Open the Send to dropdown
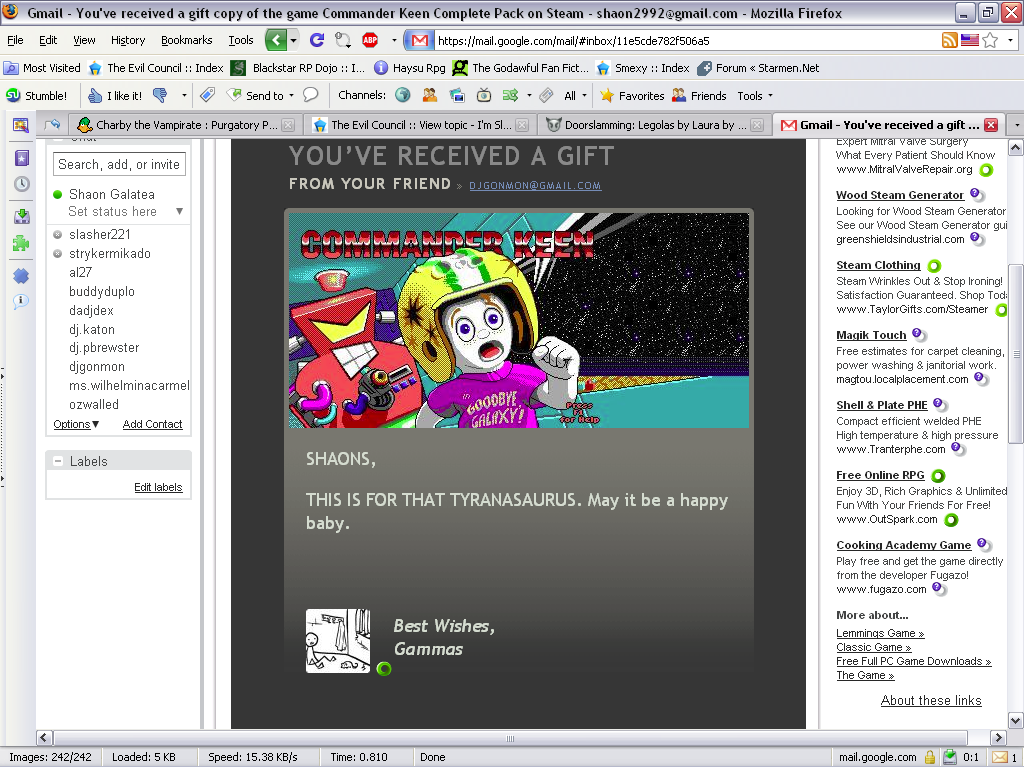This screenshot has height=768, width=1024. point(261,95)
